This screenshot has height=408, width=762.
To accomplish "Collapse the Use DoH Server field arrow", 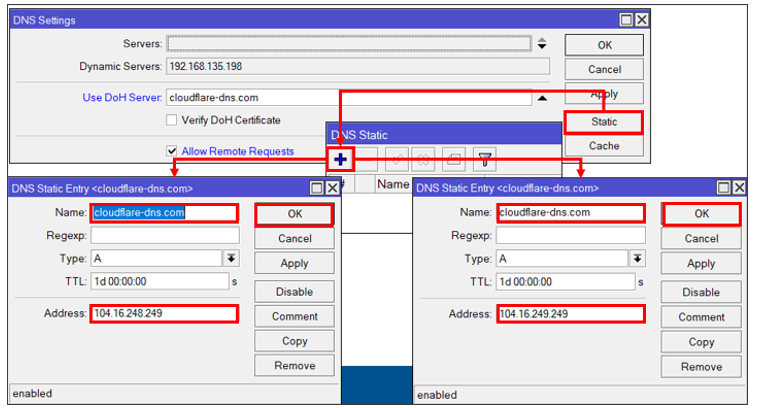I will coord(542,98).
